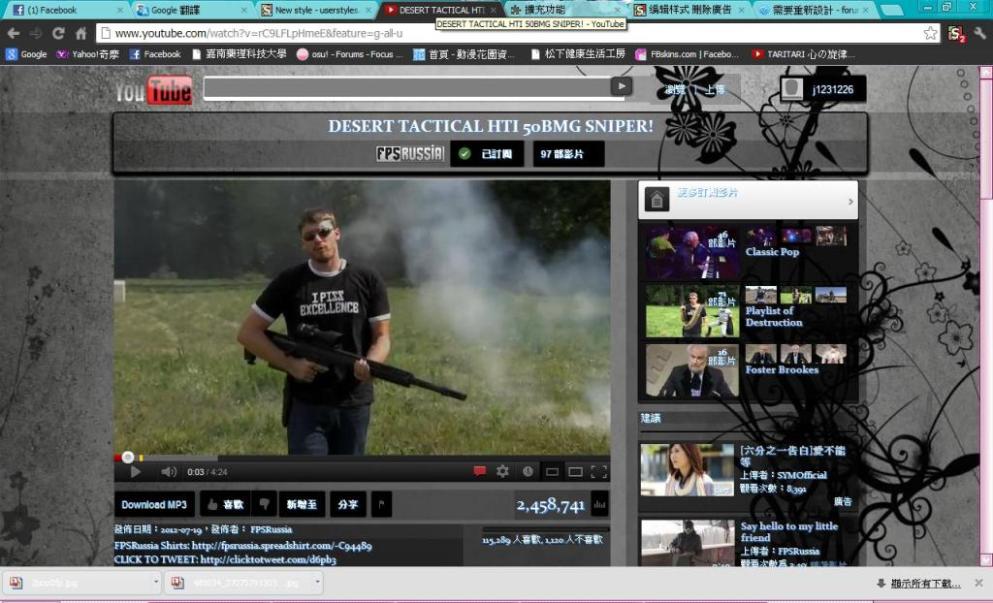The height and width of the screenshot is (603, 993).
Task: Flag the video with the flag icon
Action: pyautogui.click(x=381, y=505)
